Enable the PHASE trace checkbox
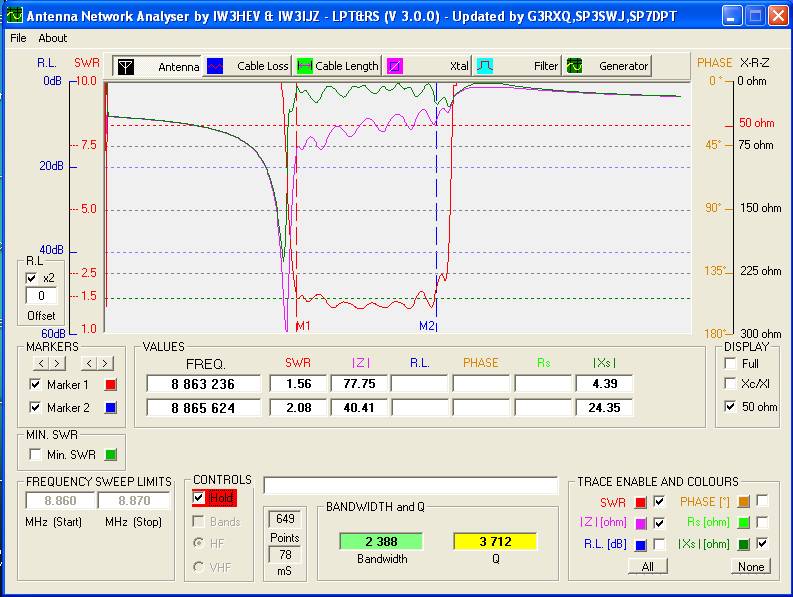The height and width of the screenshot is (597, 793). [x=762, y=501]
